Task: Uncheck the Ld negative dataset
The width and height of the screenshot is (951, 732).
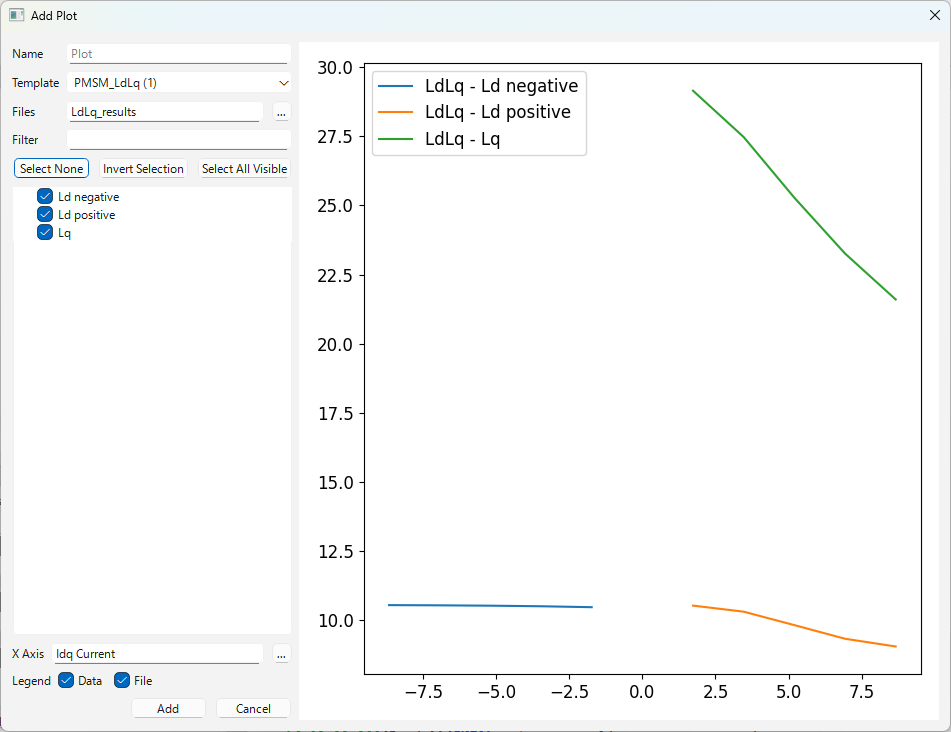Action: (x=44, y=196)
